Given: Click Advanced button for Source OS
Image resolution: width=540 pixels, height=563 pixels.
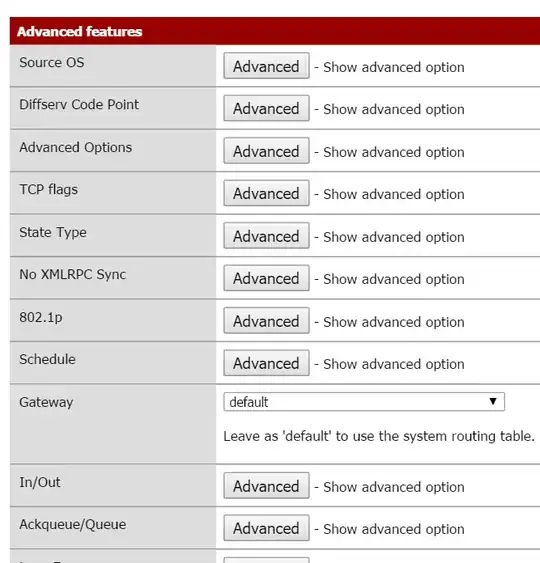Looking at the screenshot, I should tap(266, 66).
